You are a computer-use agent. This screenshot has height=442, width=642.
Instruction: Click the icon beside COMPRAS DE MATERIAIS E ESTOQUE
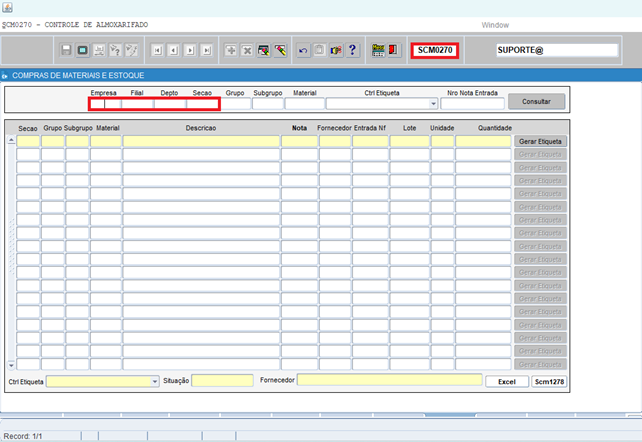coord(5,76)
